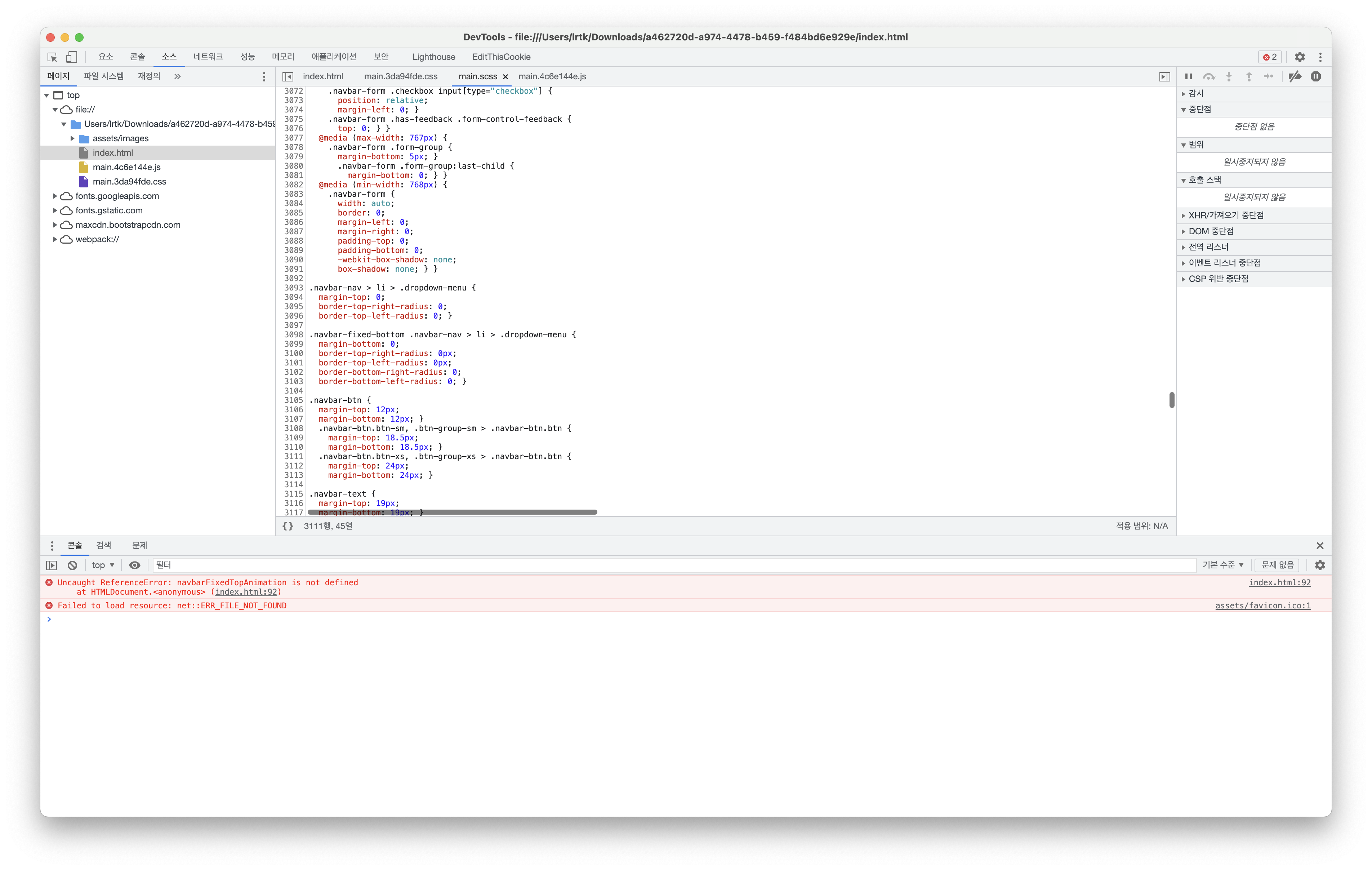Open the main.4c6e144e.js editor tab
This screenshot has width=1372, height=870.
coord(552,76)
